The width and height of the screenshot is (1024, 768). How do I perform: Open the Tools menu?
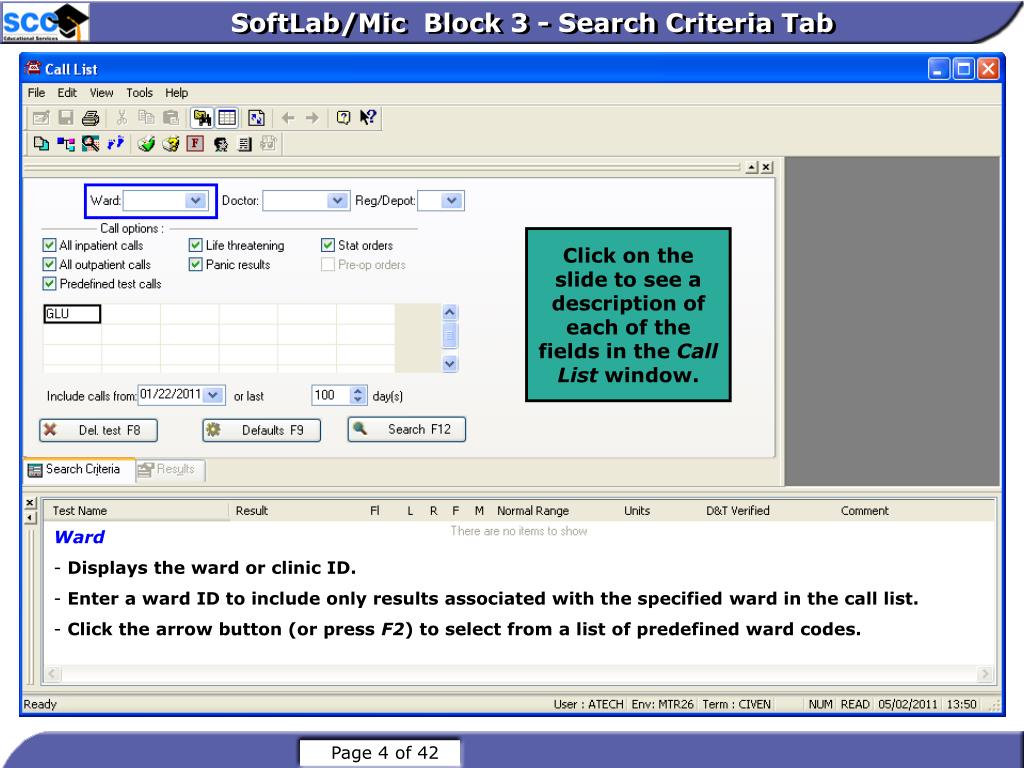(x=139, y=93)
